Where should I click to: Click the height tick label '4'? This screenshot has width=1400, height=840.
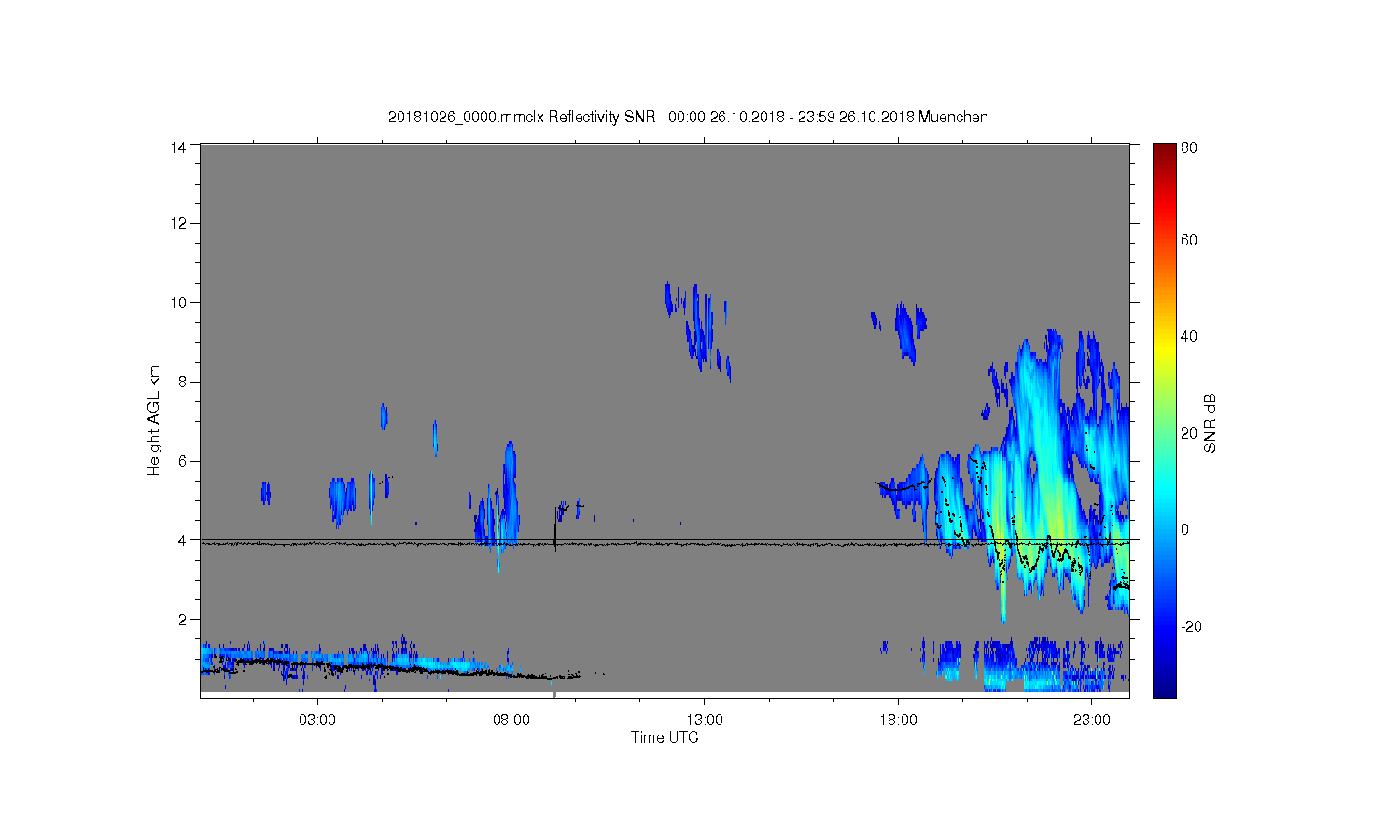pos(183,540)
